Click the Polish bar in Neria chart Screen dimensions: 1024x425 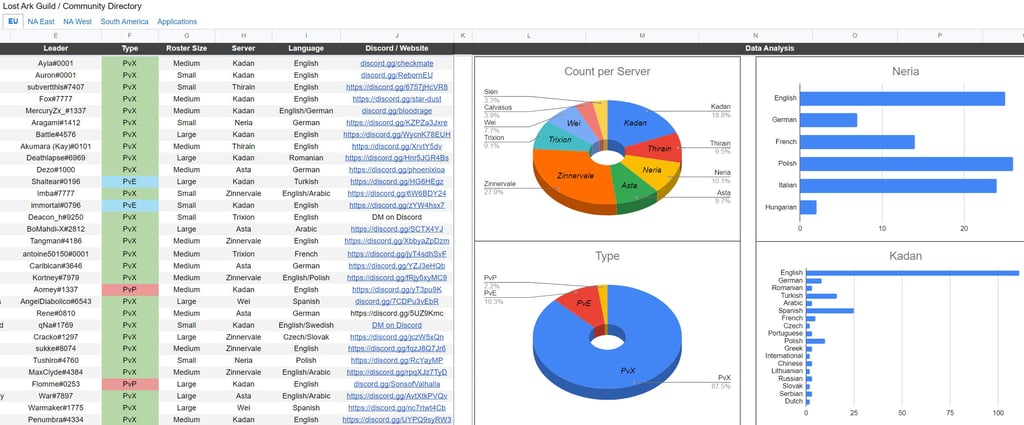click(906, 164)
